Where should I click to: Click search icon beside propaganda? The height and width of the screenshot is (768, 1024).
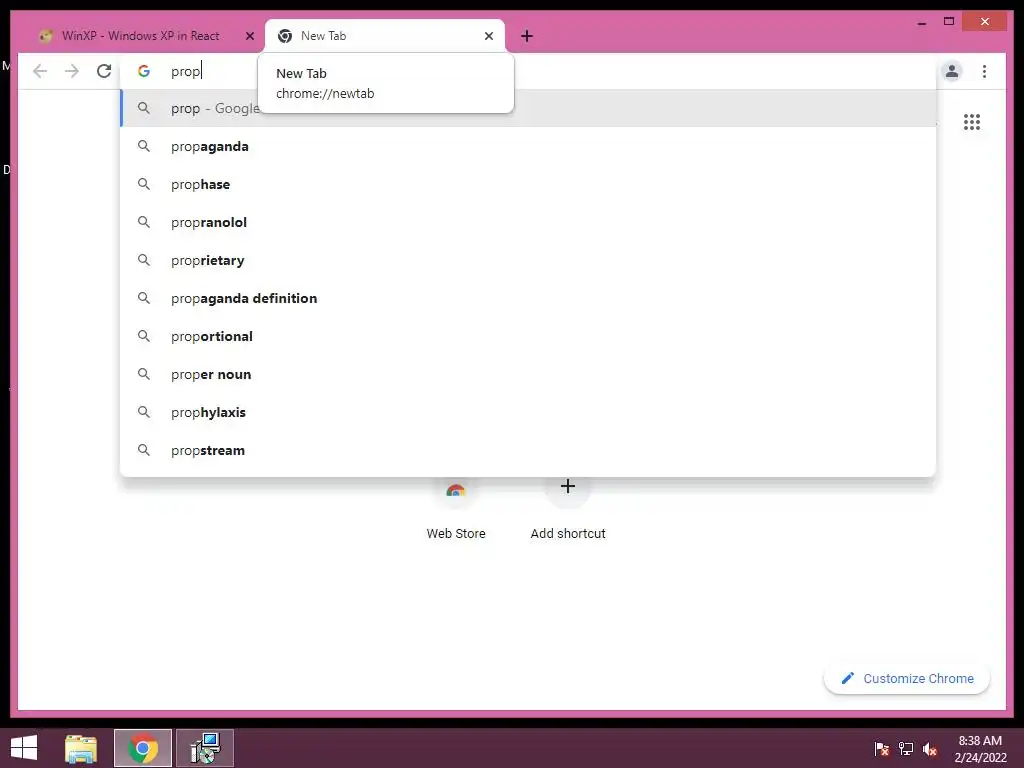pyautogui.click(x=144, y=146)
